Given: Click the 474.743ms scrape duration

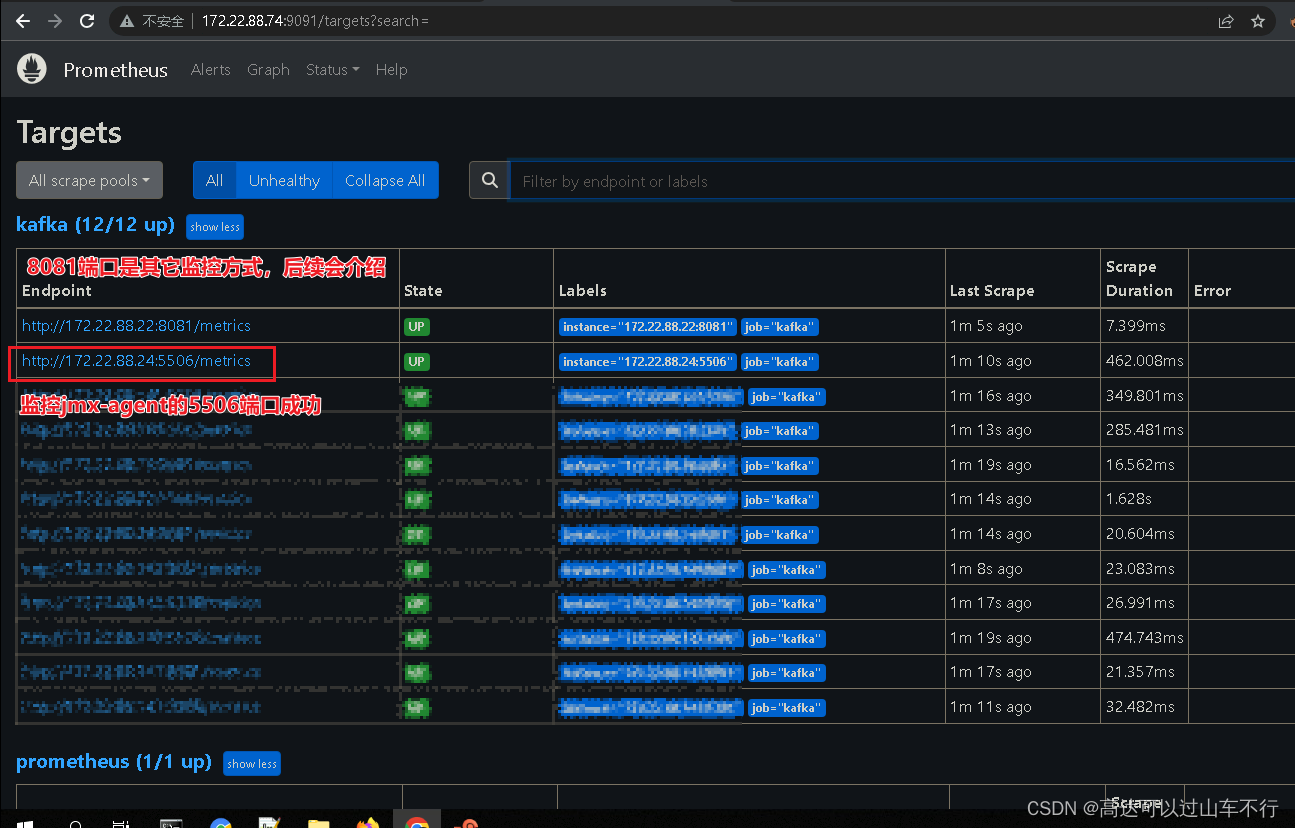Looking at the screenshot, I should [x=1144, y=638].
